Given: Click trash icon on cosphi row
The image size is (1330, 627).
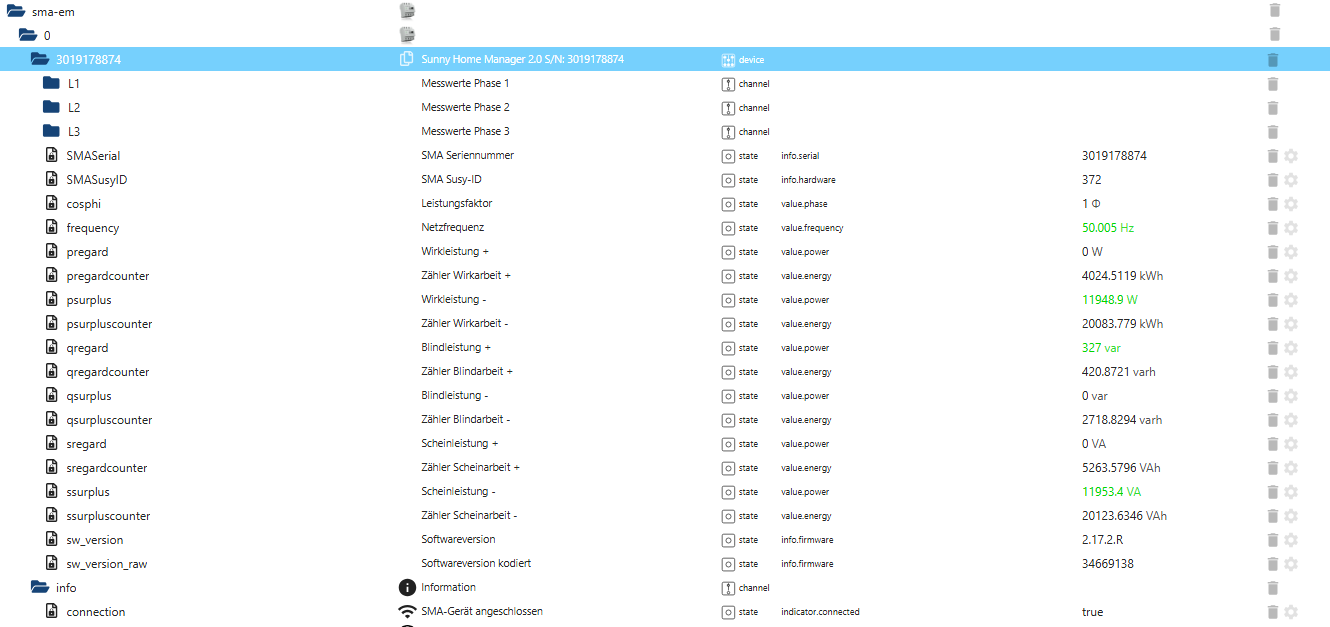Looking at the screenshot, I should pos(1273,204).
